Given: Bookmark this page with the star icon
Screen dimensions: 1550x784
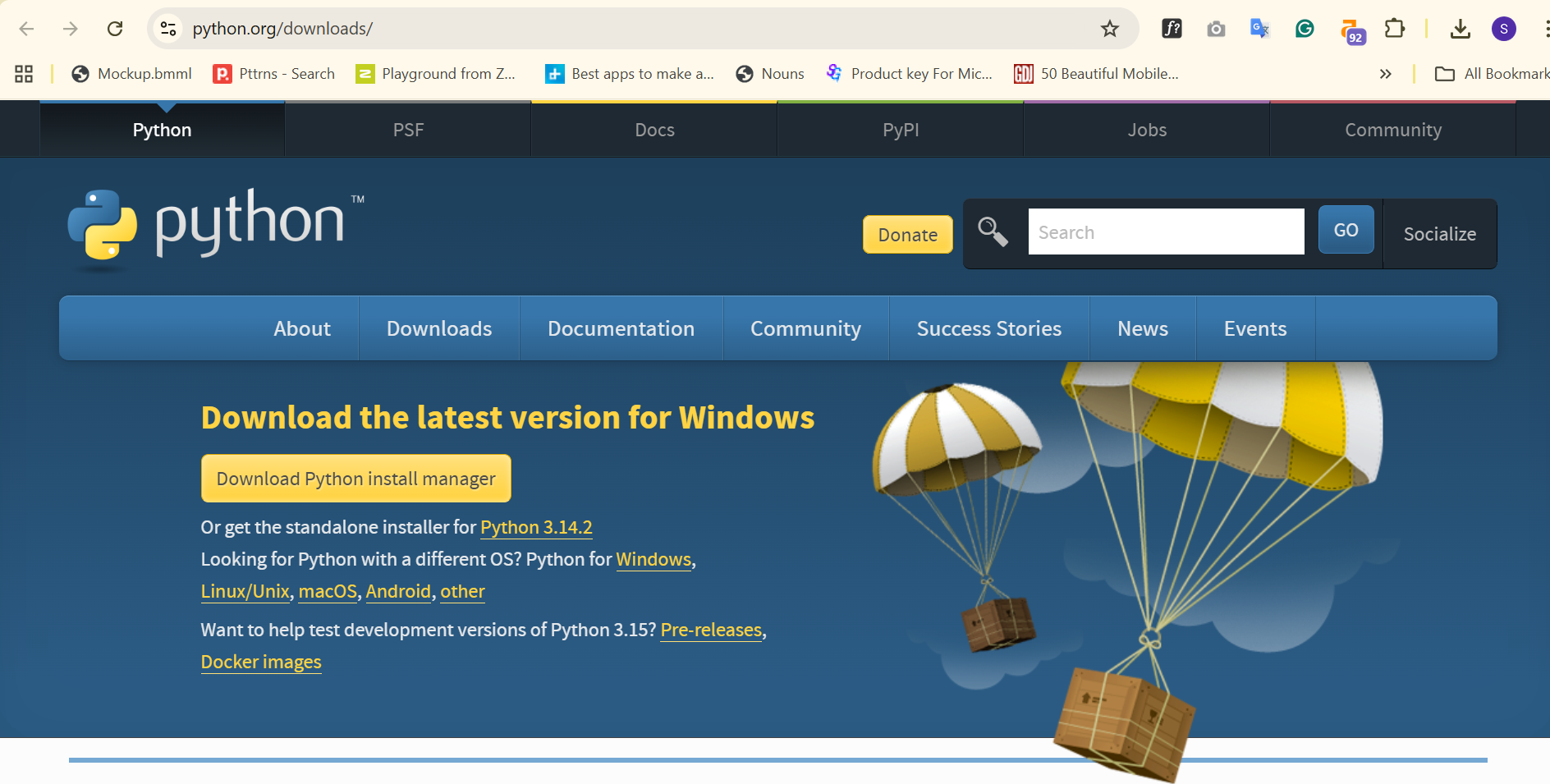Looking at the screenshot, I should coord(1110,29).
